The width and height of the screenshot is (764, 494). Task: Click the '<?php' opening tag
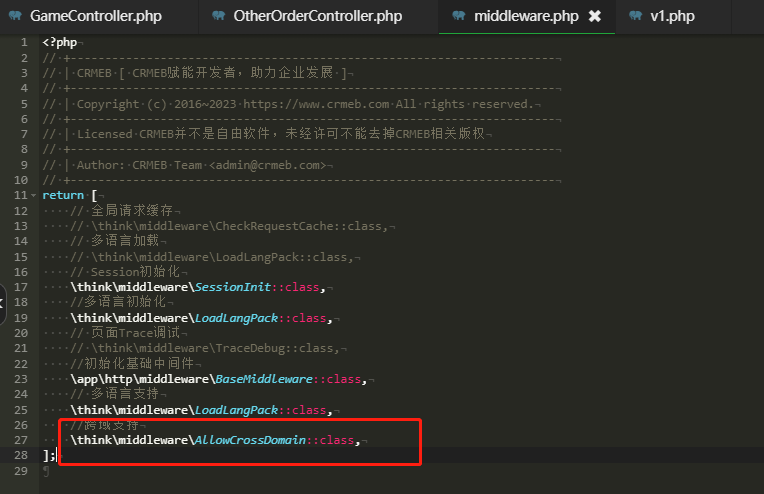(59, 42)
